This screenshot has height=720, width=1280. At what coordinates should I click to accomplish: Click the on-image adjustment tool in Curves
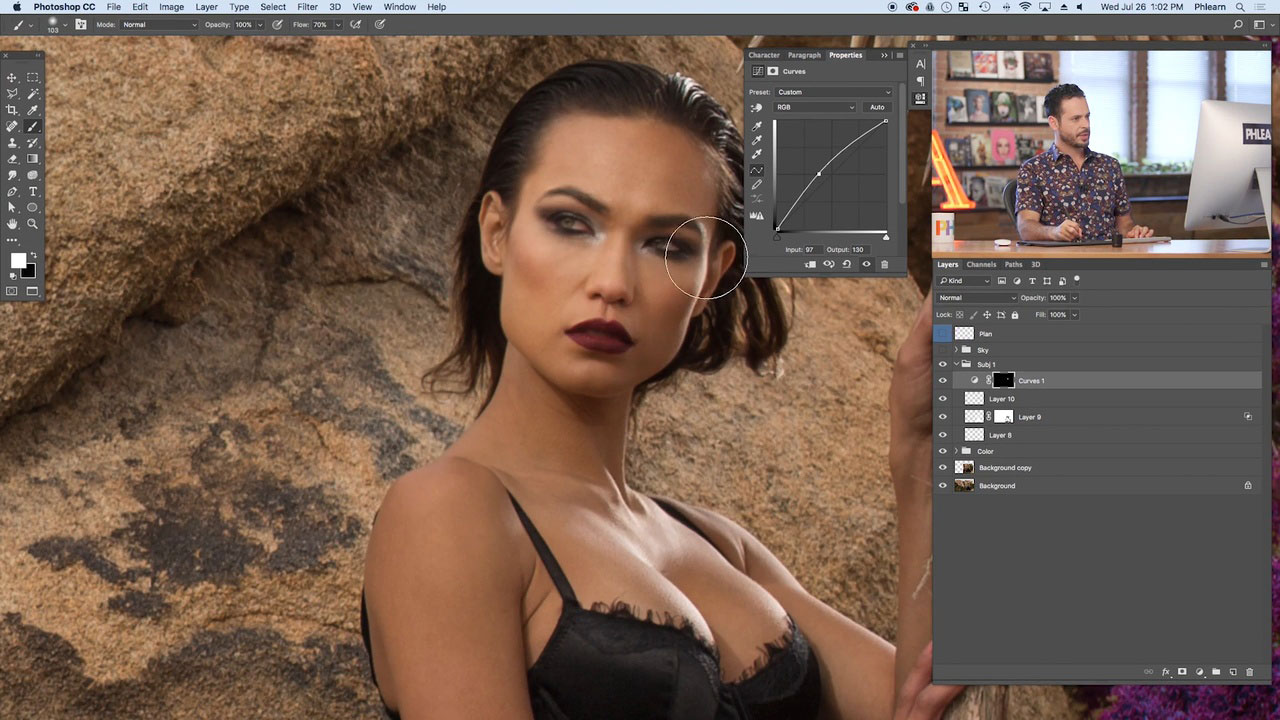pyautogui.click(x=757, y=107)
